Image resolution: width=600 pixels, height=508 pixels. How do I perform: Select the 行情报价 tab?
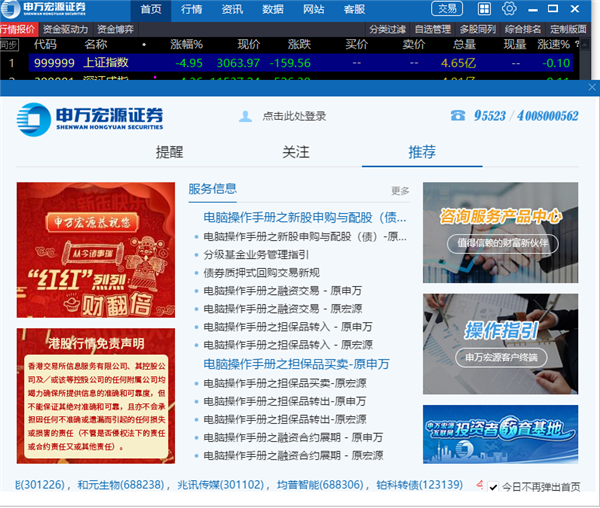click(18, 29)
